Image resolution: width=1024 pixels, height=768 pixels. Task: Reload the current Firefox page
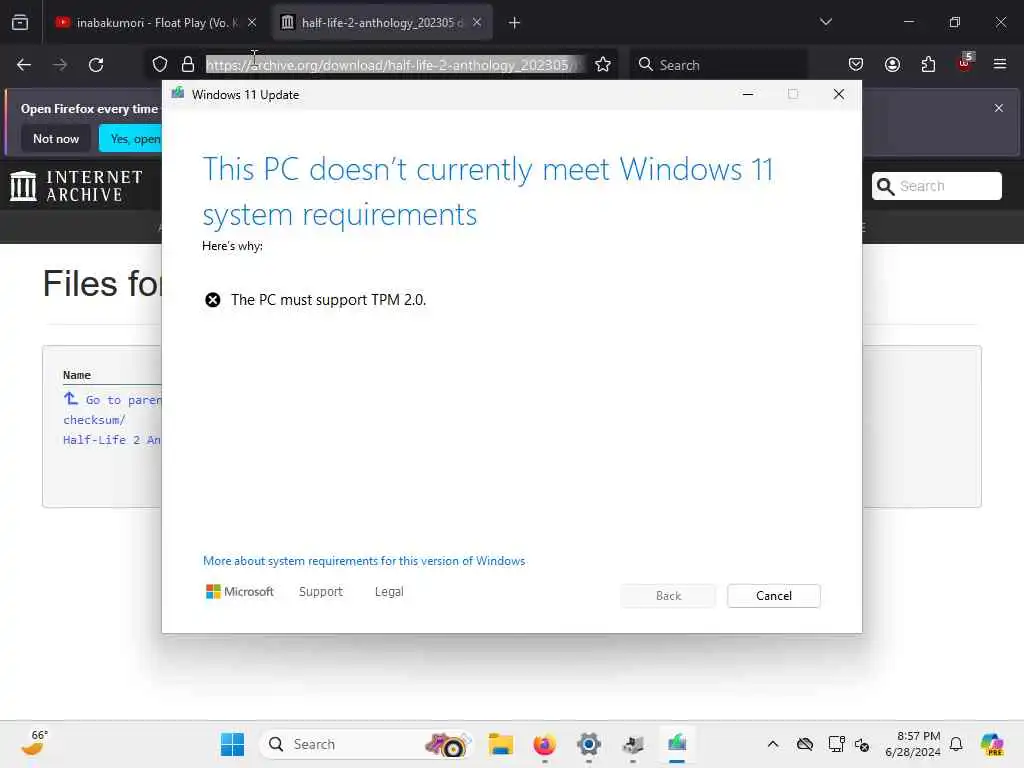pos(96,65)
